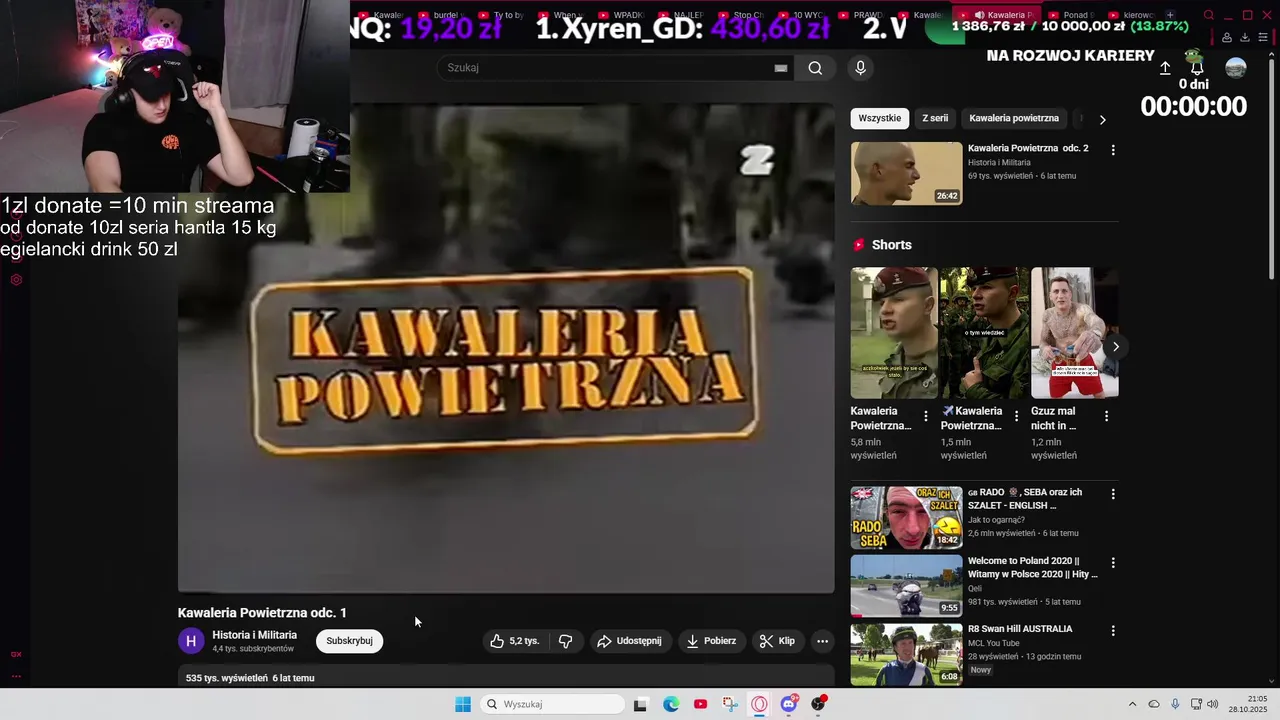Open the 1,5 mln wyświetleń Short thumbnail

tap(984, 332)
